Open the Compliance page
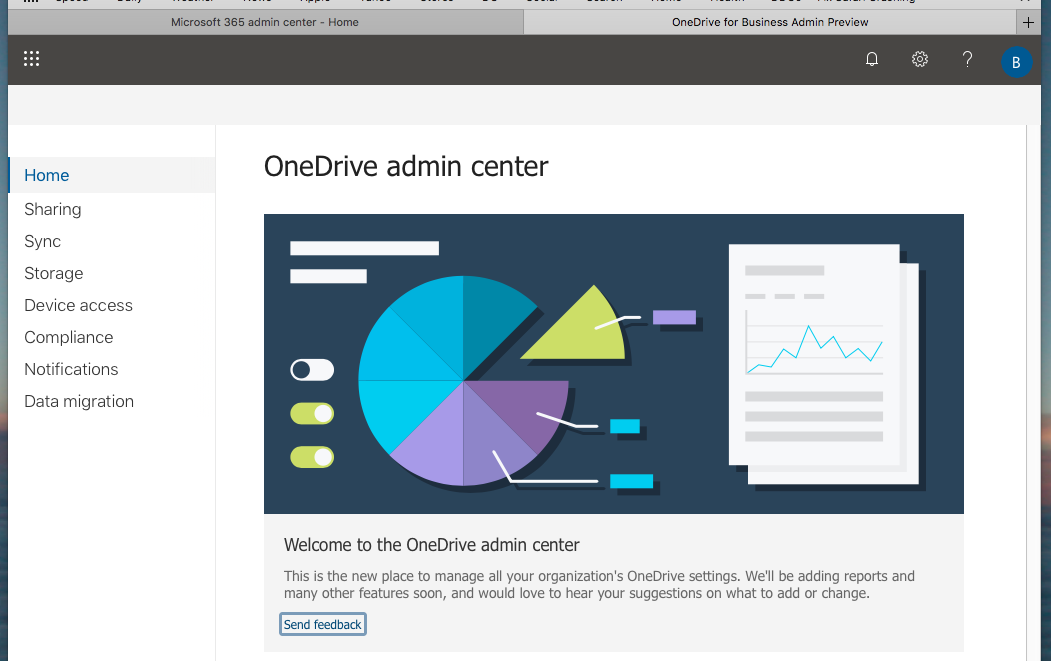Image resolution: width=1051 pixels, height=661 pixels. (x=68, y=337)
